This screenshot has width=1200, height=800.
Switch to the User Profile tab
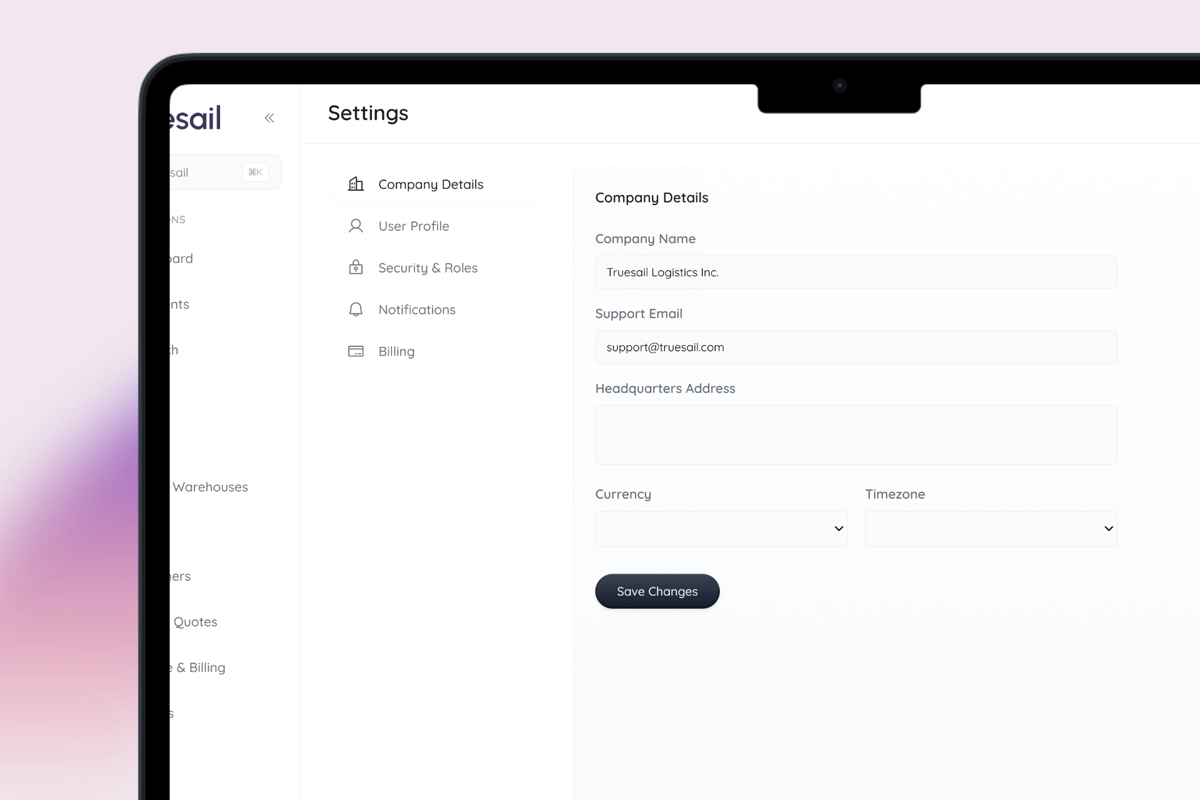[x=437, y=226]
